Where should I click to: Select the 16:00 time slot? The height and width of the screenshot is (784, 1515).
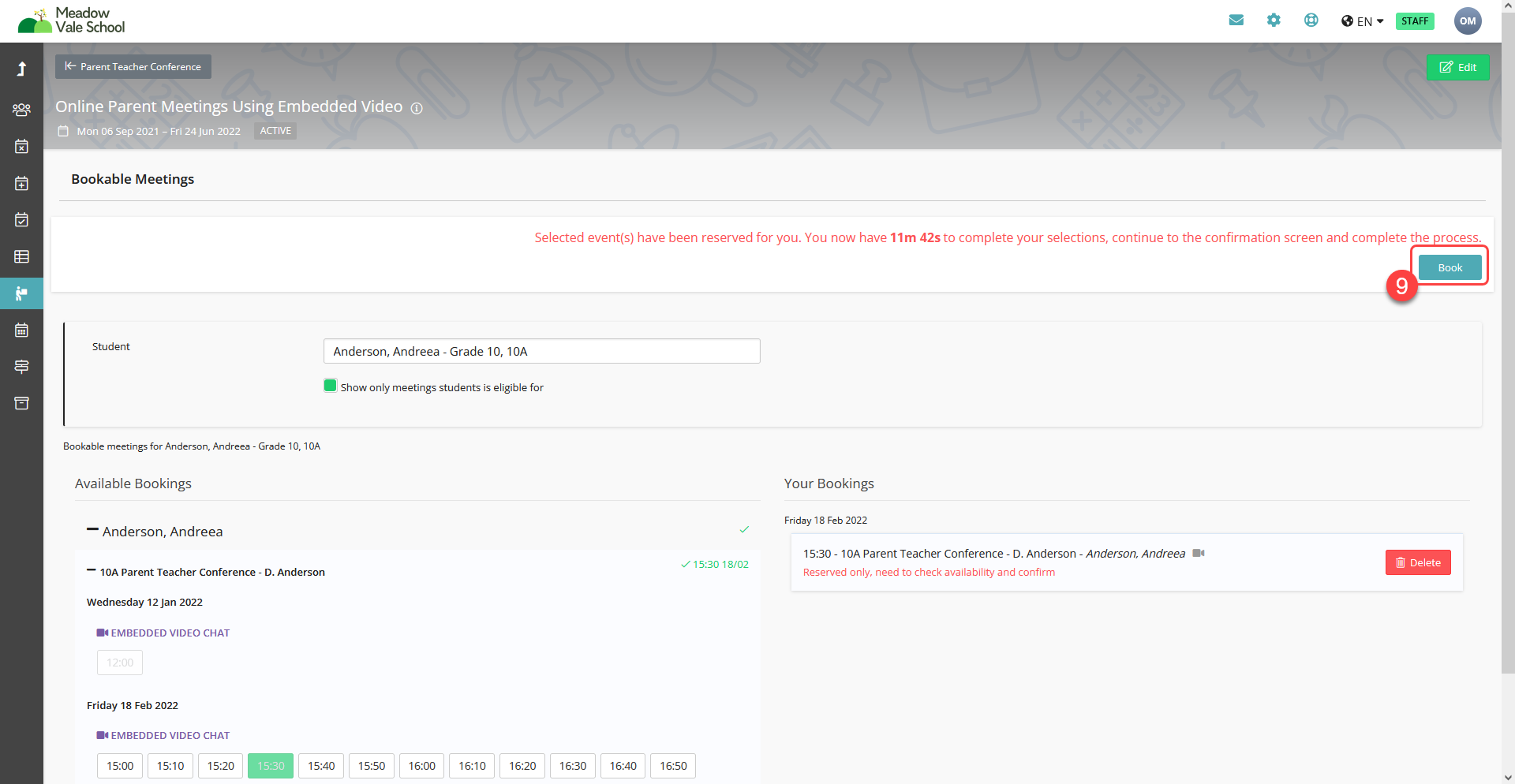421,766
